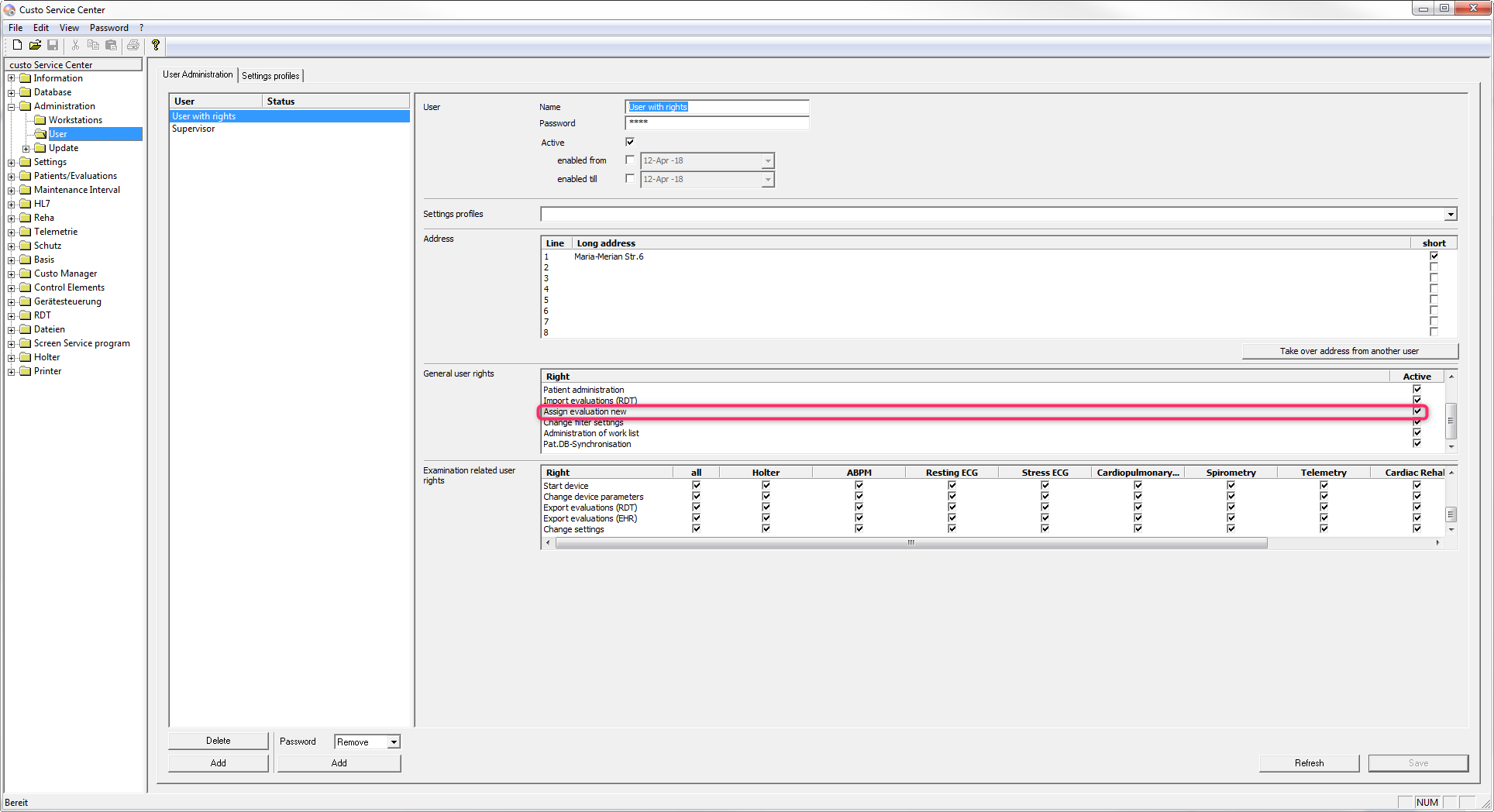Click the Paste clipboard toolbar icon
The width and height of the screenshot is (1494, 812).
(x=111, y=45)
